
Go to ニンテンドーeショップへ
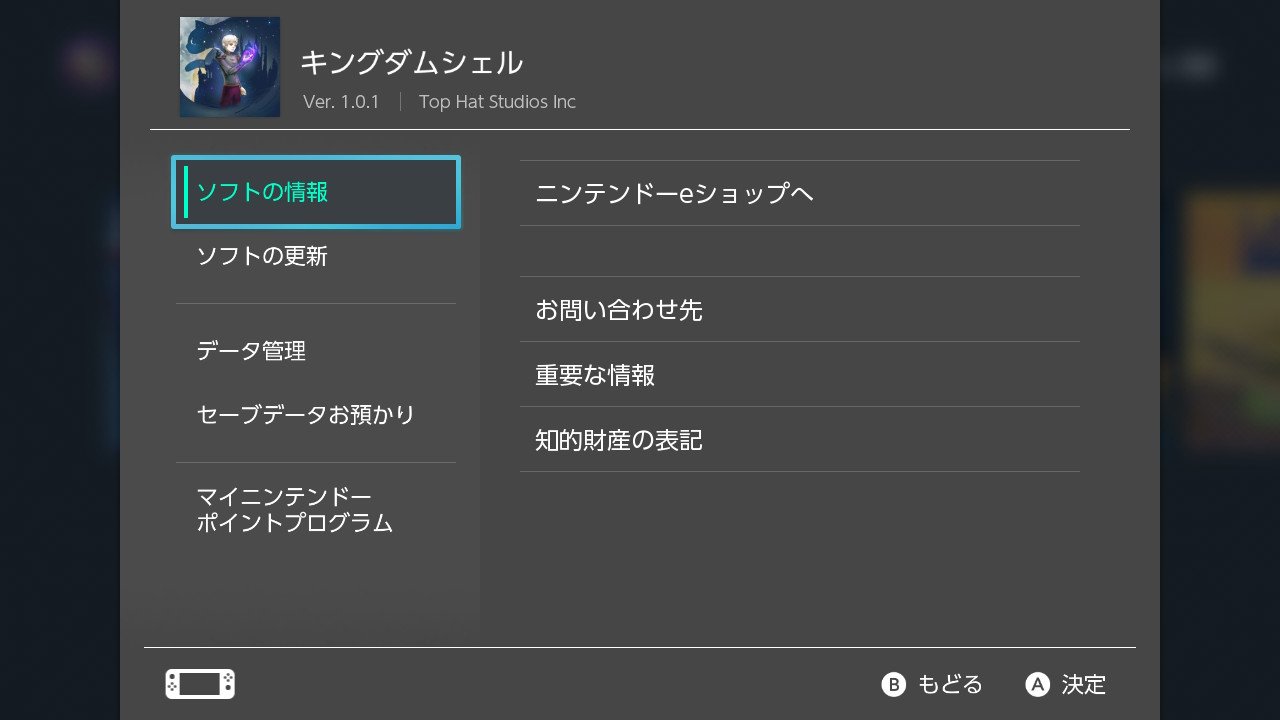[800, 193]
